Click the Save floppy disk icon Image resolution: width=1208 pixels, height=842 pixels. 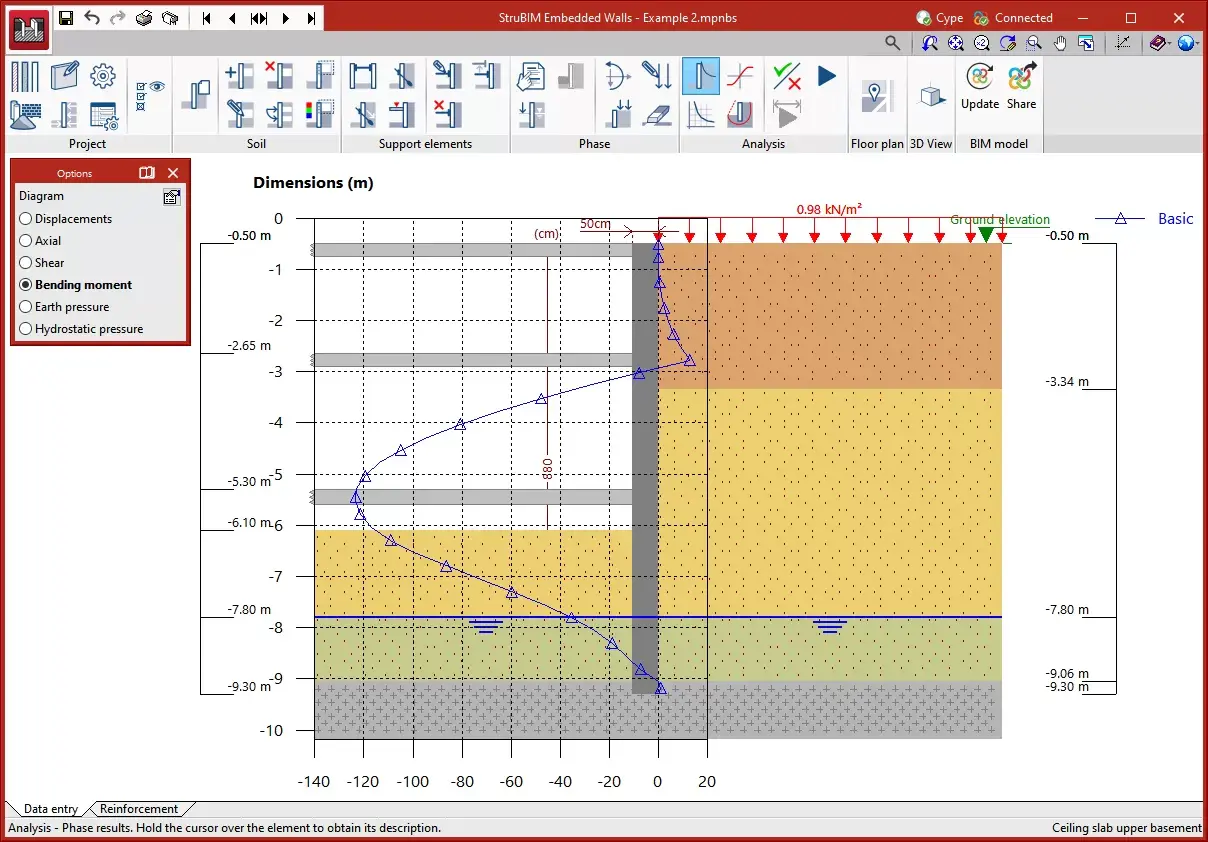(66, 18)
